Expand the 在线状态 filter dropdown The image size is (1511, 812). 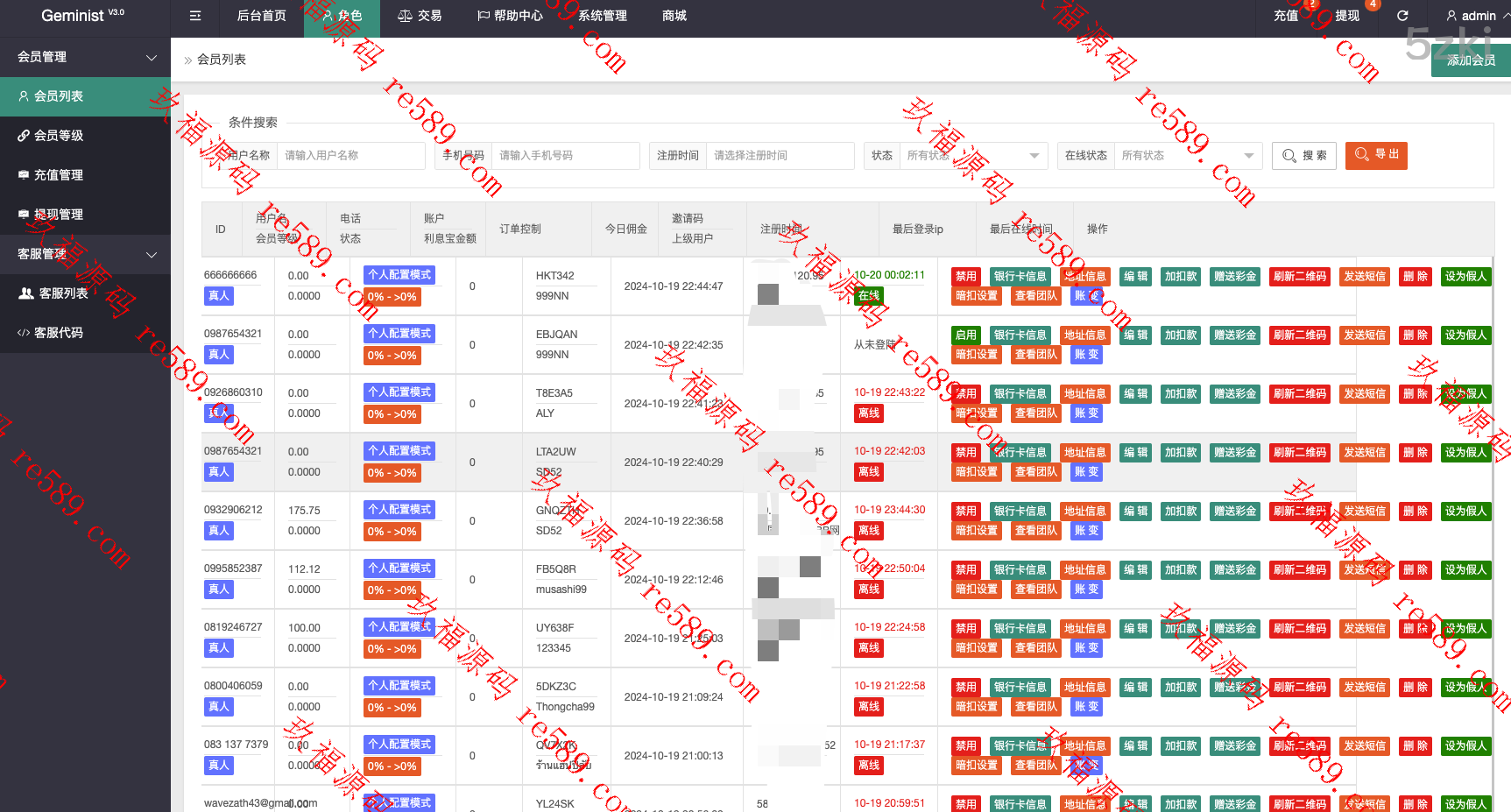coord(1187,156)
